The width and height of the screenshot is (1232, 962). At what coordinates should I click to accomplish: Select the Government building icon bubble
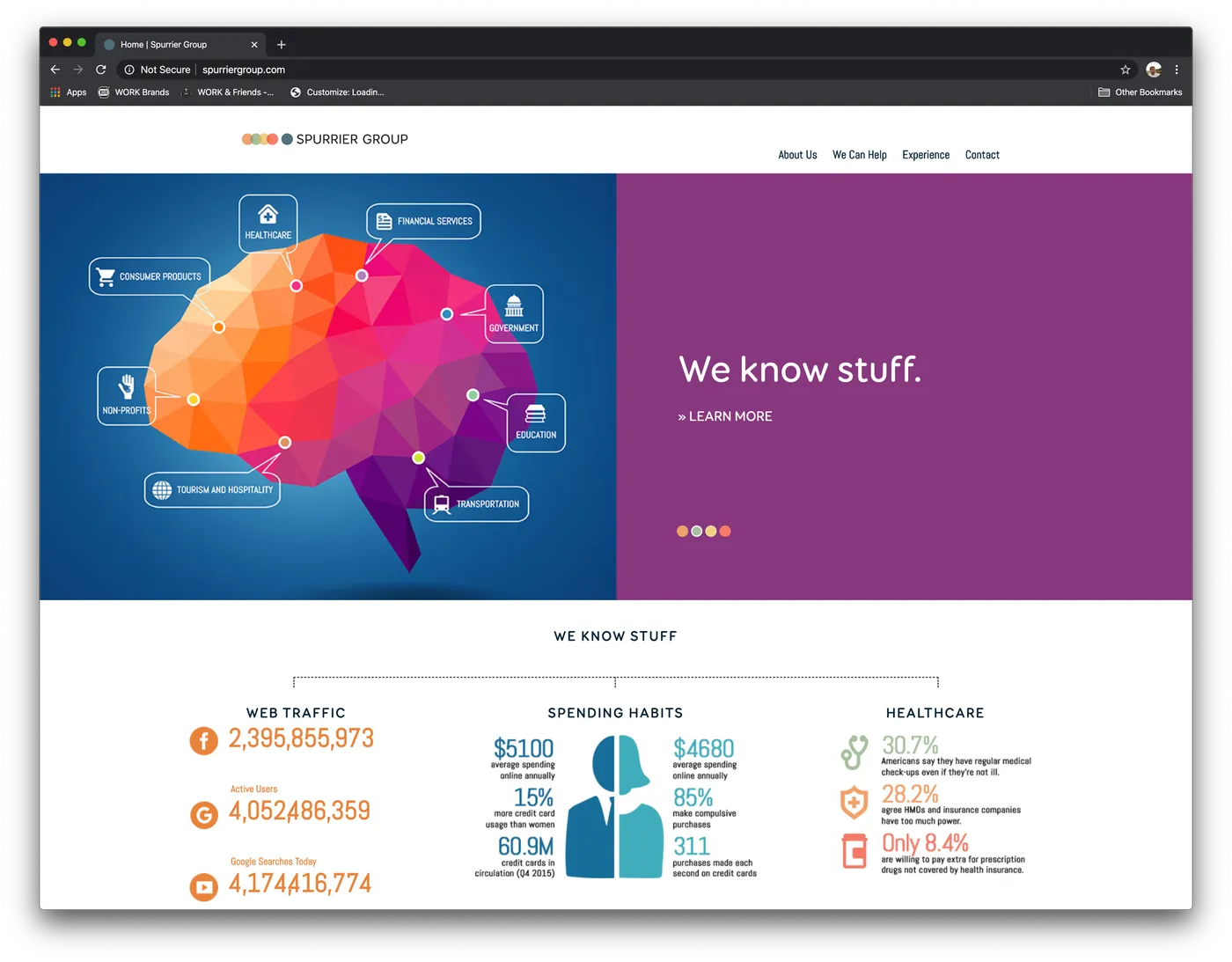coord(514,313)
